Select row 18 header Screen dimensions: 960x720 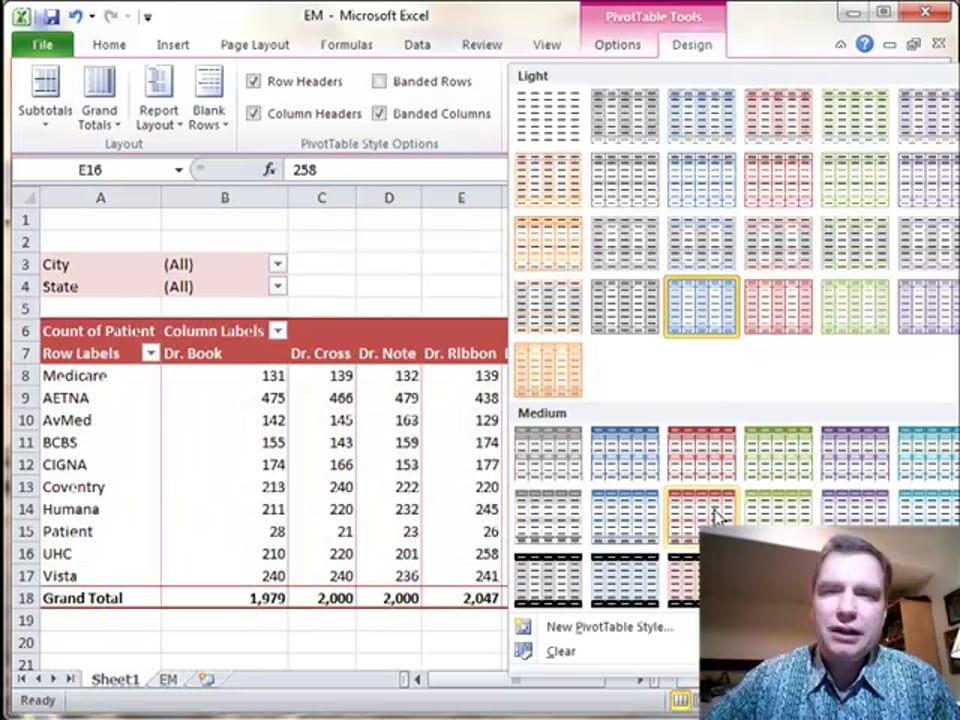(26, 598)
